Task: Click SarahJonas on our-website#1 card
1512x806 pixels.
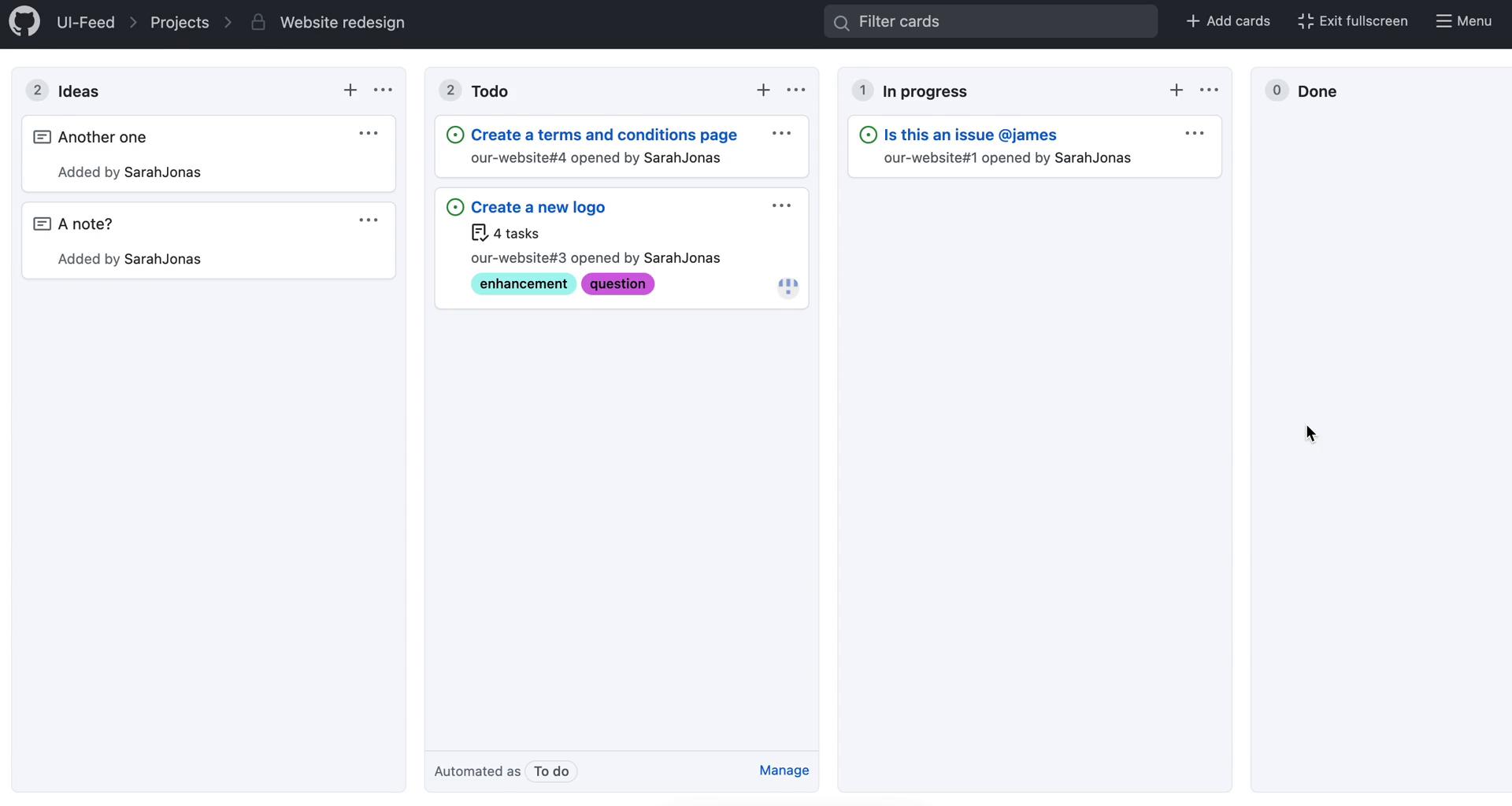Action: pos(1092,157)
